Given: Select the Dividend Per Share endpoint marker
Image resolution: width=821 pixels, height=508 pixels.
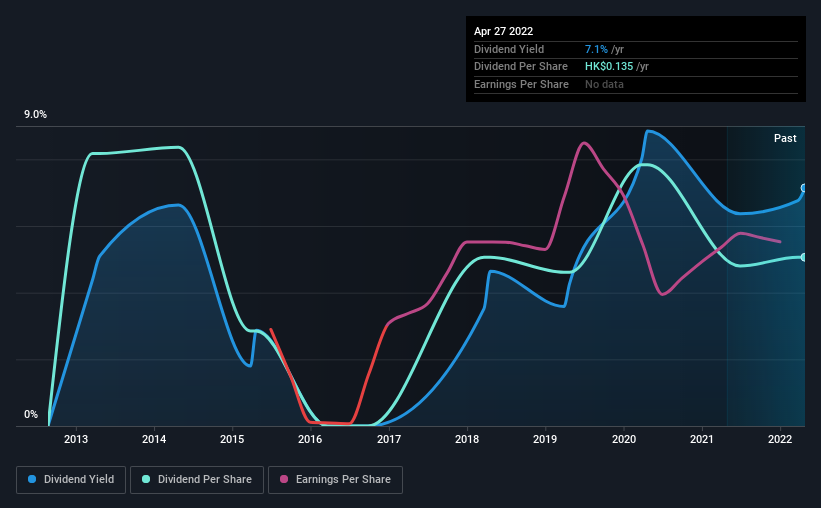Looking at the screenshot, I should pyautogui.click(x=803, y=257).
